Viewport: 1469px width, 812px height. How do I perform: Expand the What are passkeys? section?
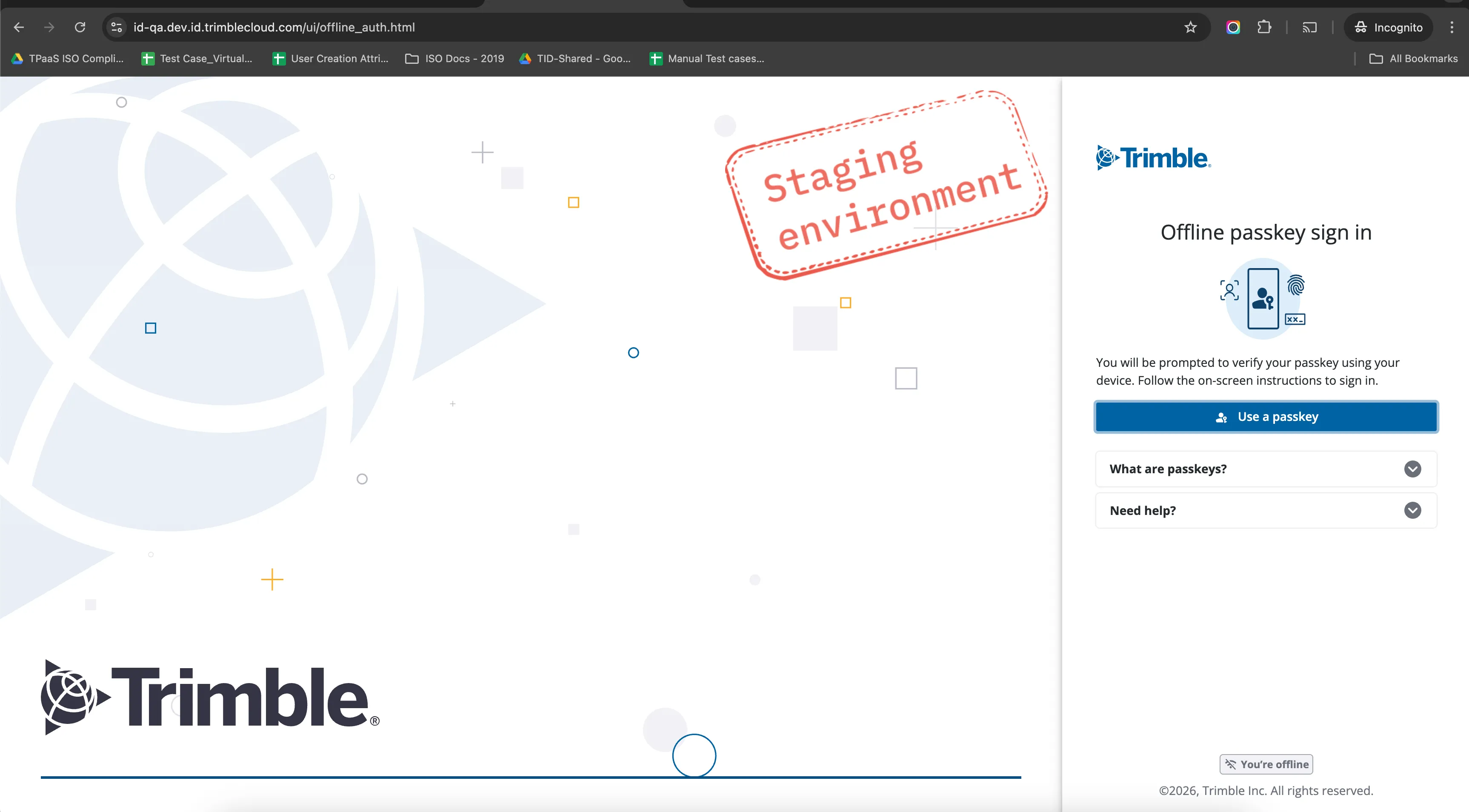pyautogui.click(x=1266, y=469)
